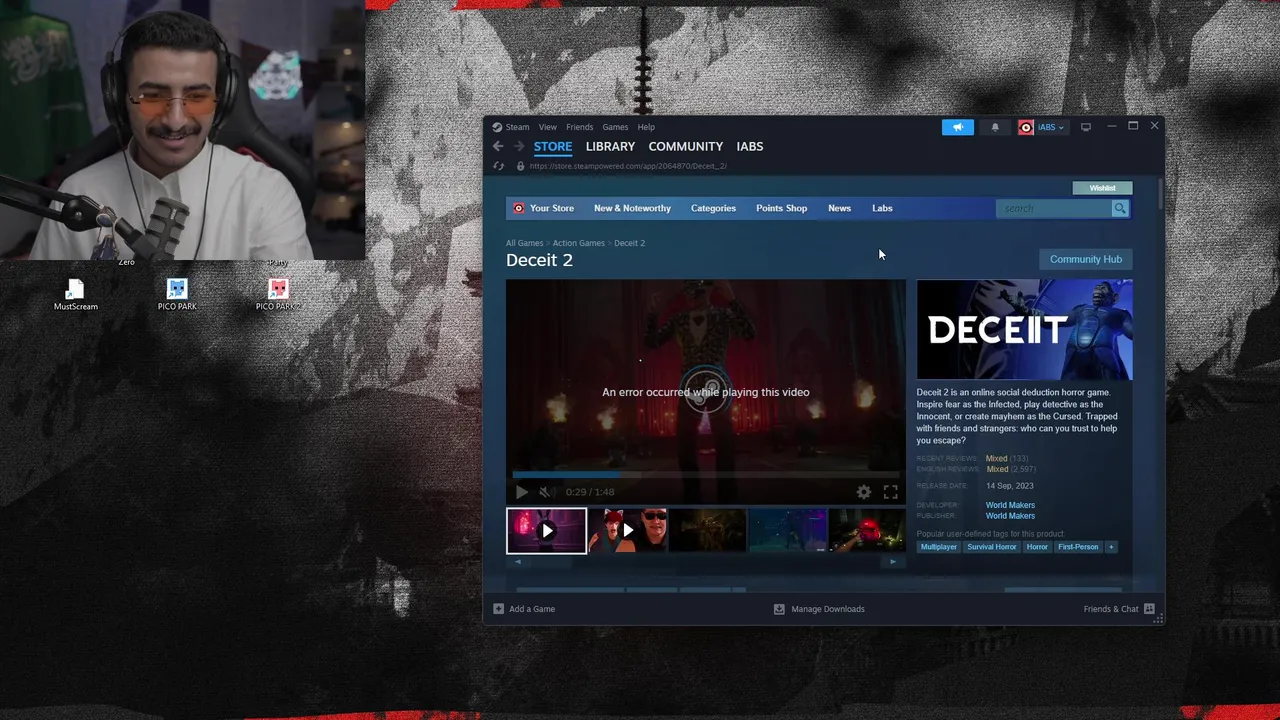This screenshot has height=720, width=1280.
Task: Open the store News link
Action: 839,208
